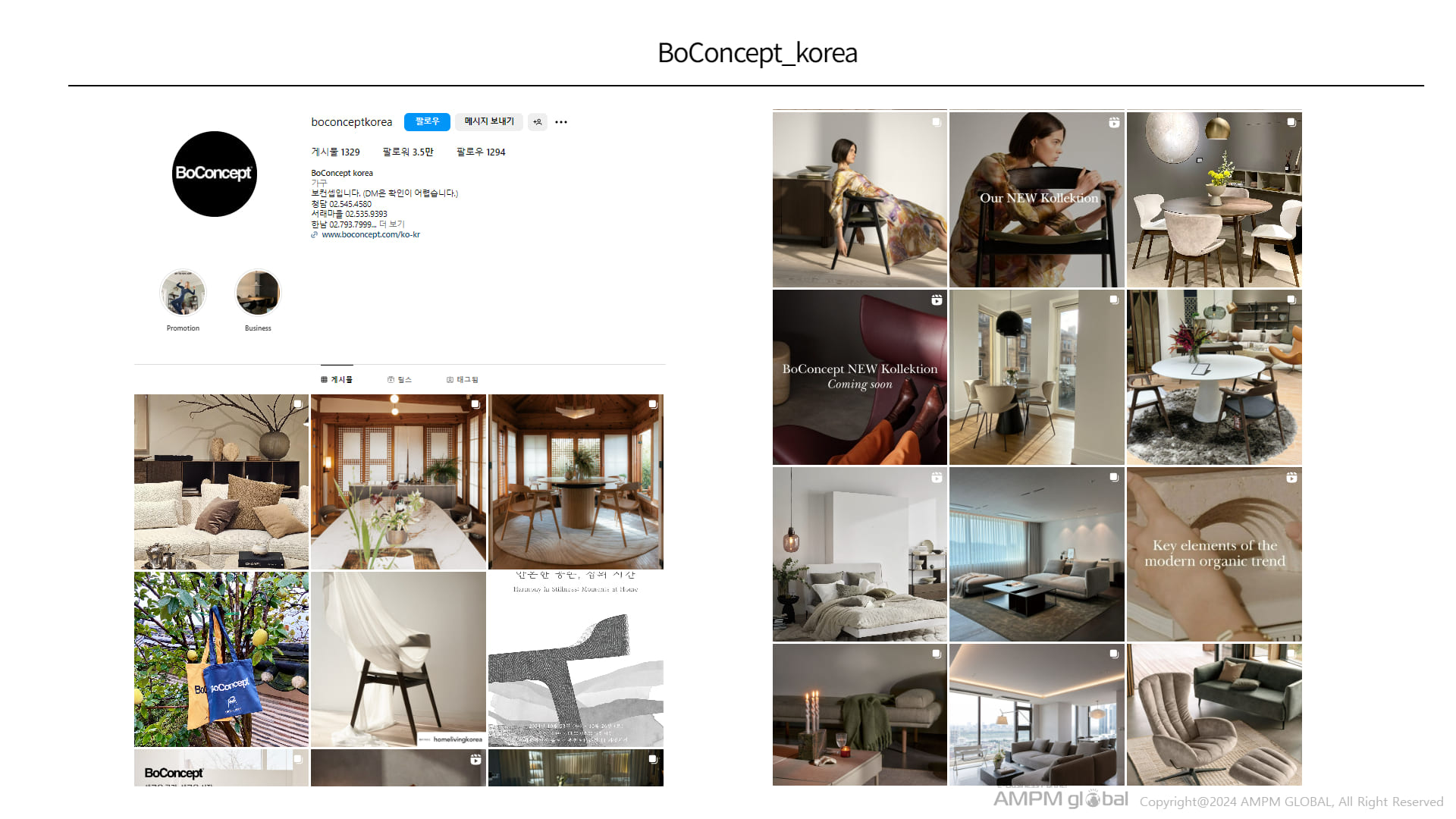Click the 서래마을 02.535.9393 phone line
This screenshot has height=819, width=1456.
point(349,214)
